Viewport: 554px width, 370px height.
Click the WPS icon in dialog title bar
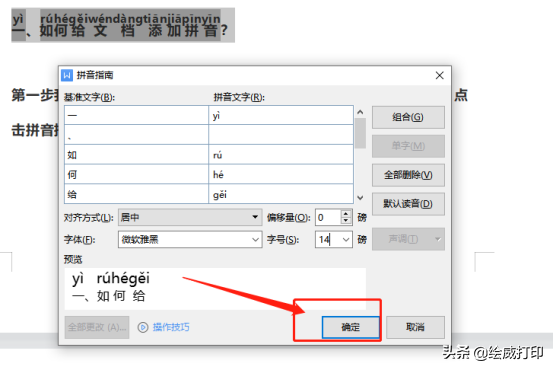tap(67, 75)
